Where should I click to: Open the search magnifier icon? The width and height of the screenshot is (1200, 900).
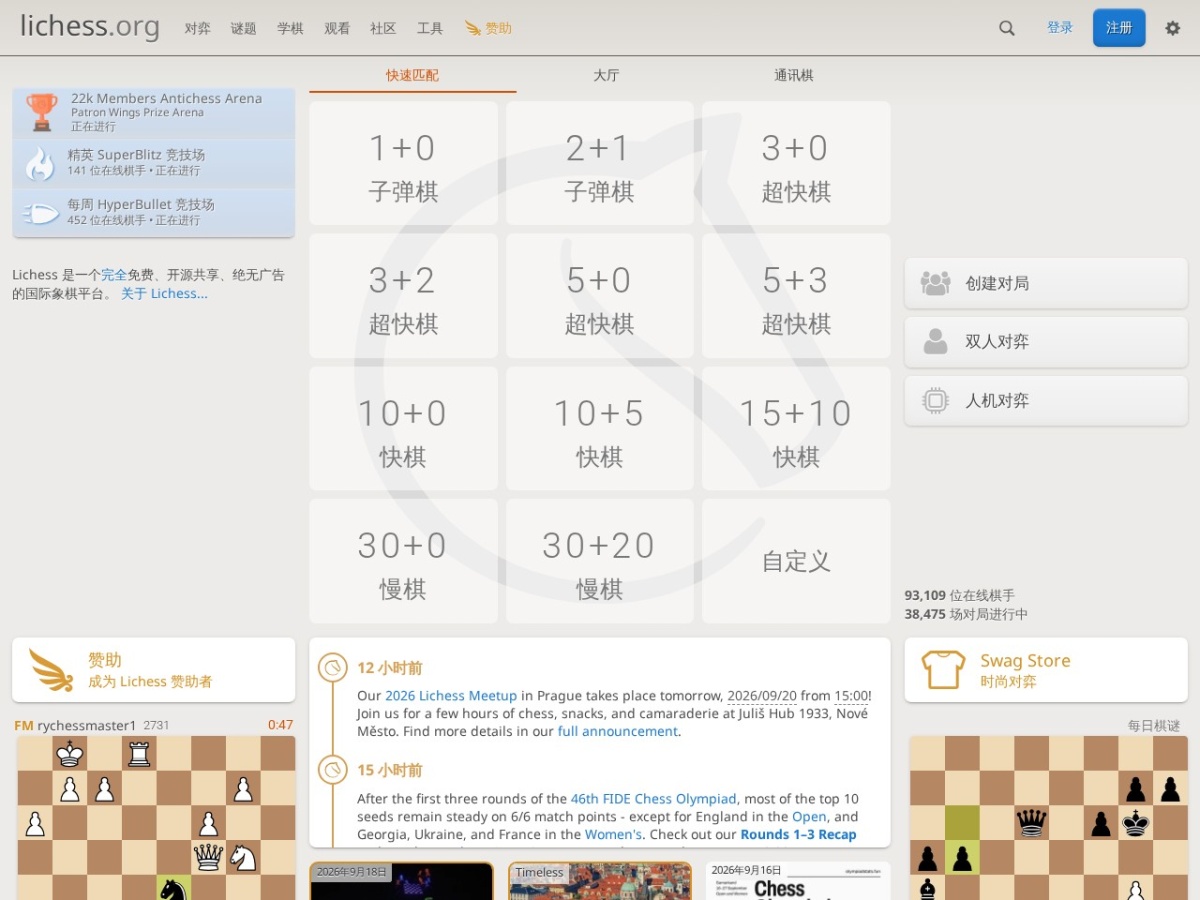(x=1007, y=28)
